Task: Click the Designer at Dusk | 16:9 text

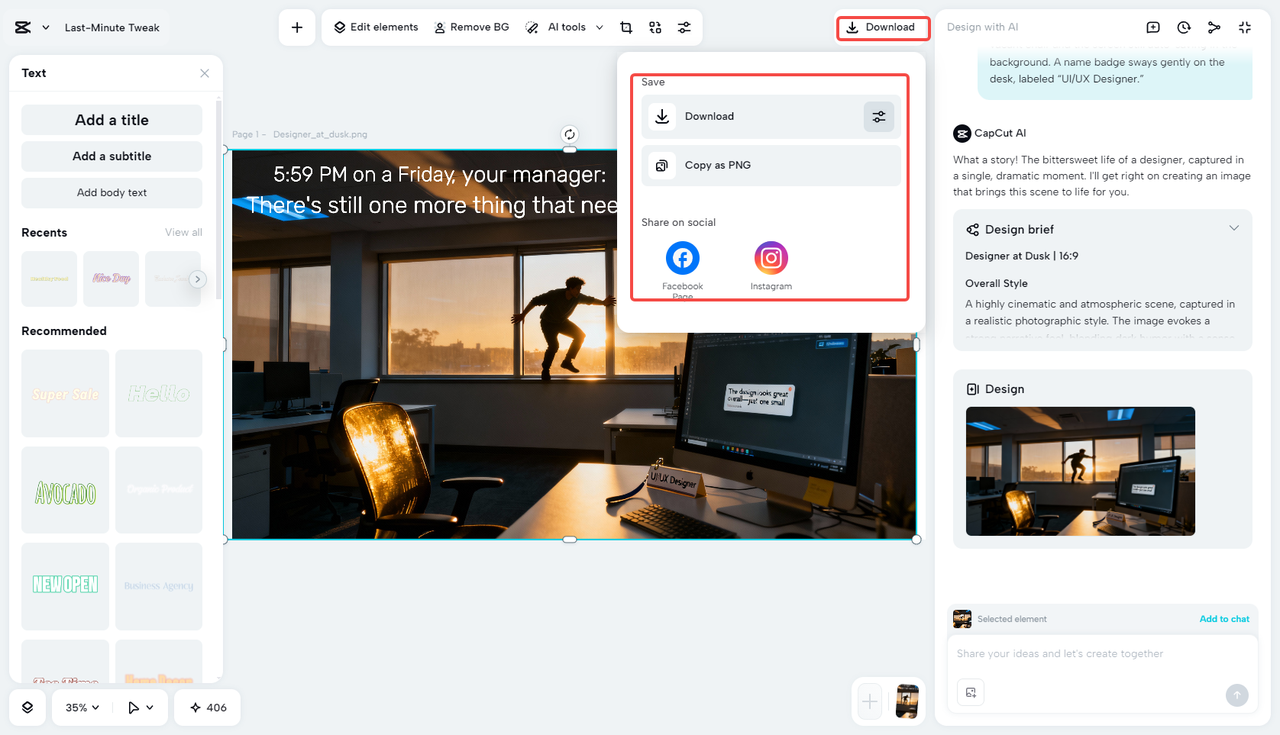Action: coord(1021,256)
